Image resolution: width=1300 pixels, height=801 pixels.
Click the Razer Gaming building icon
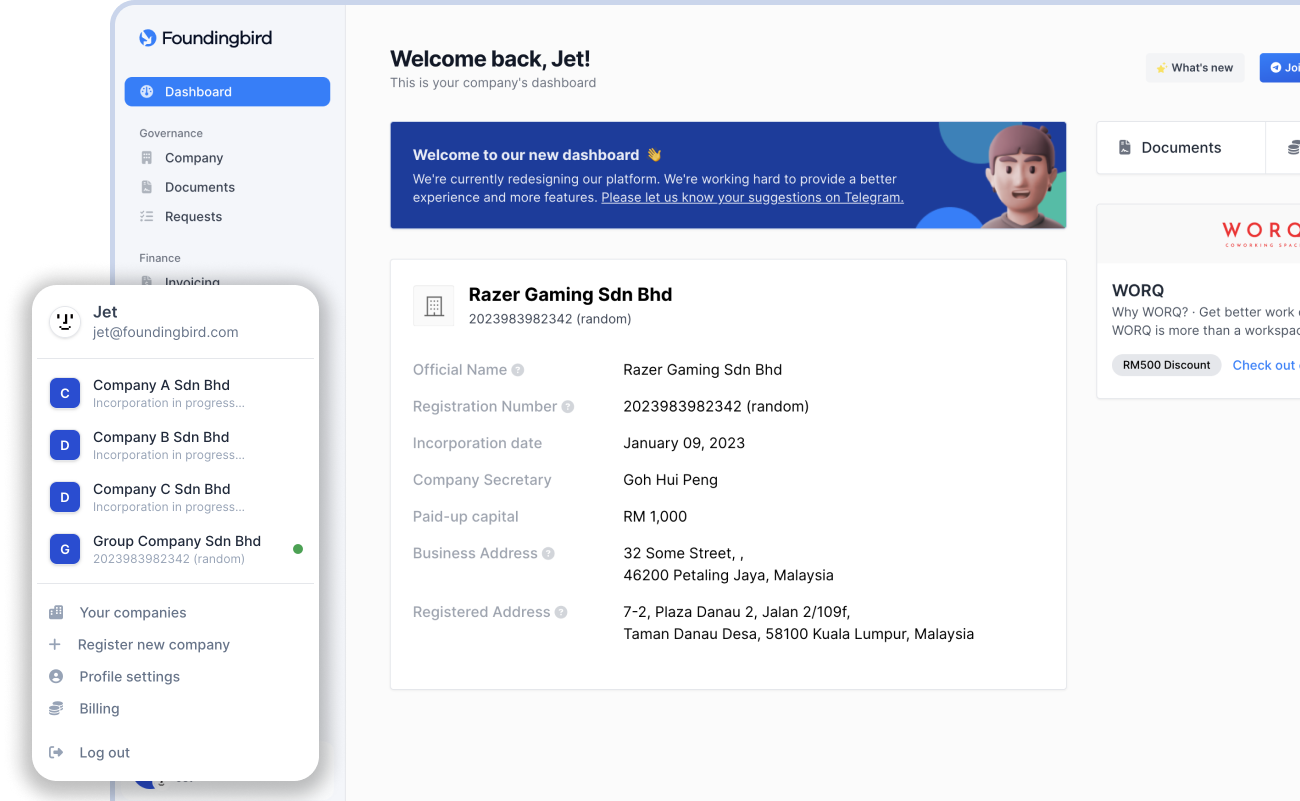(x=434, y=306)
